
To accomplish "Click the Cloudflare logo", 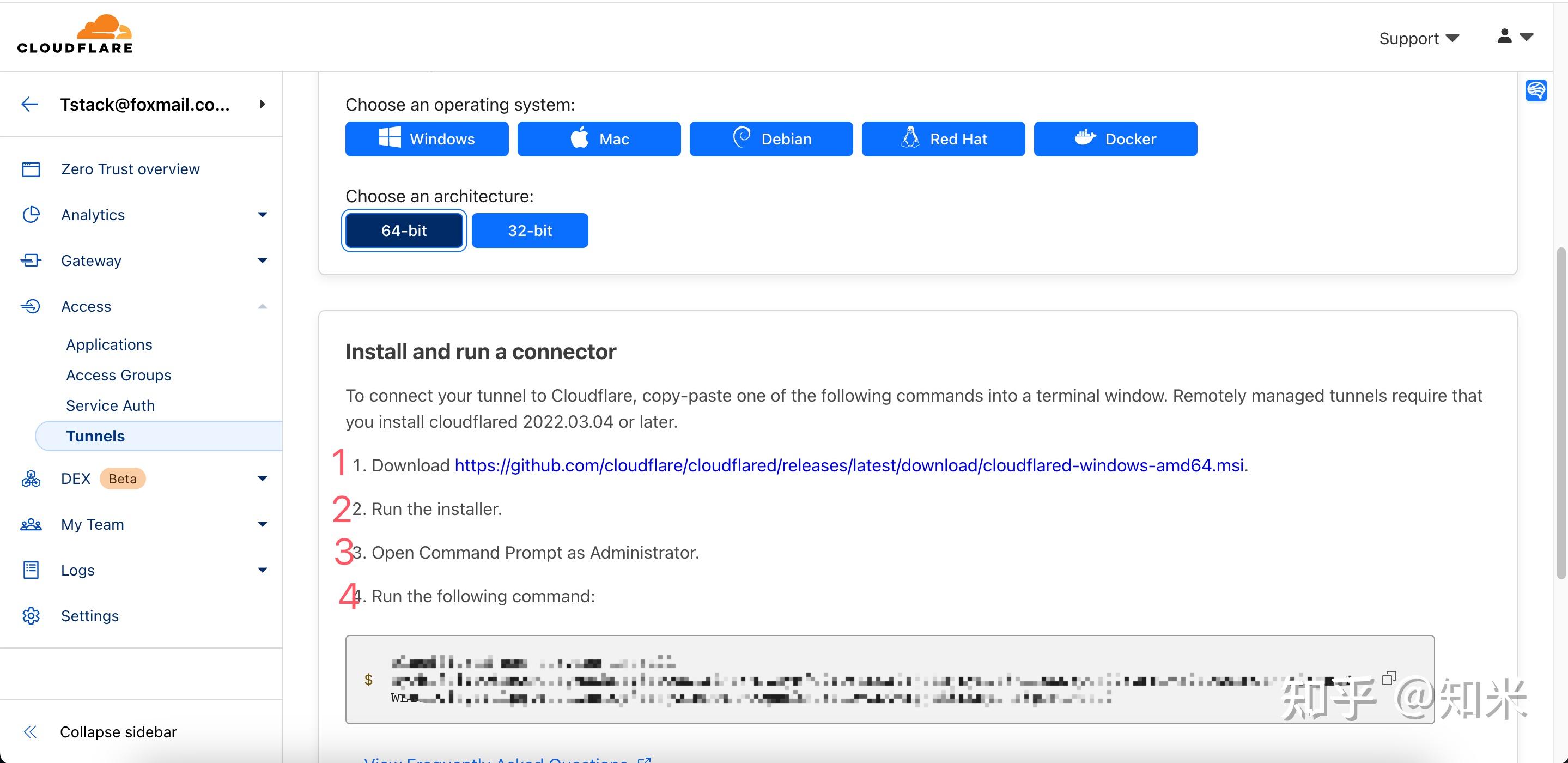I will 74,35.
